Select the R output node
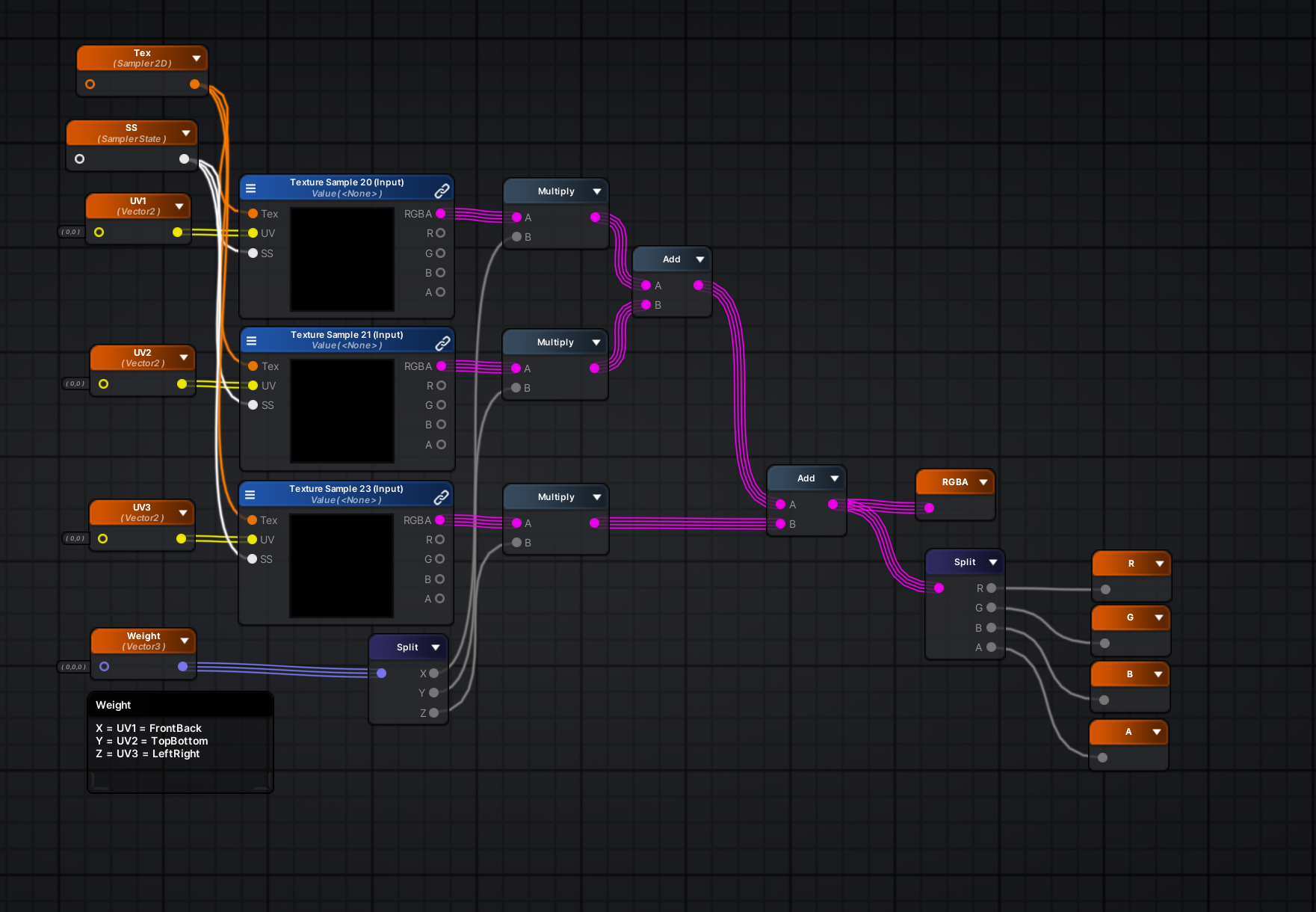This screenshot has height=912, width=1316. tap(1131, 563)
